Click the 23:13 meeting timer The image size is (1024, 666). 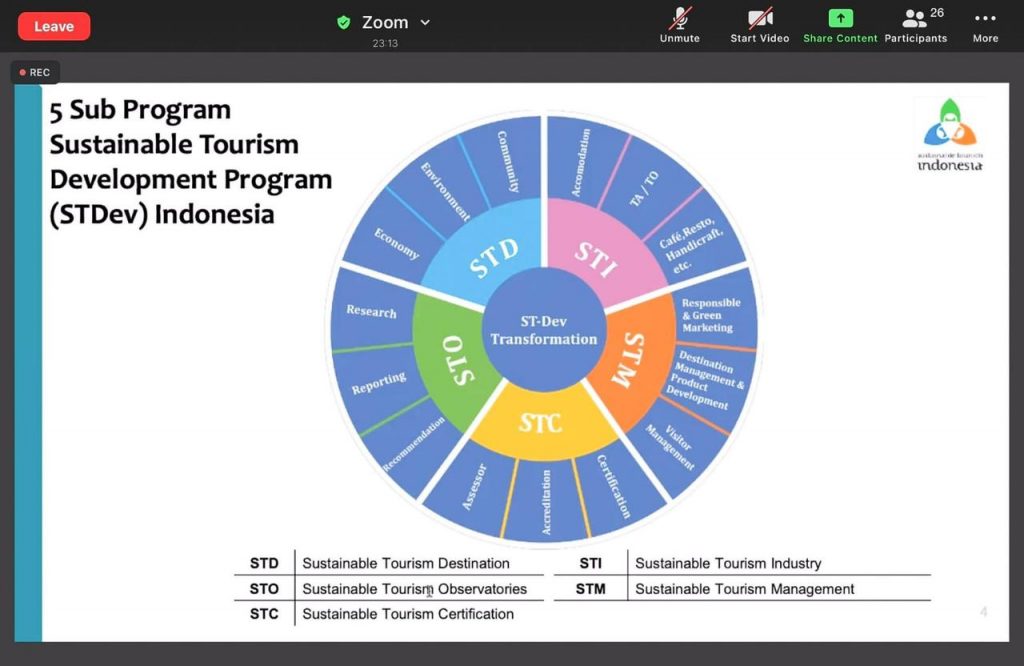pyautogui.click(x=385, y=43)
